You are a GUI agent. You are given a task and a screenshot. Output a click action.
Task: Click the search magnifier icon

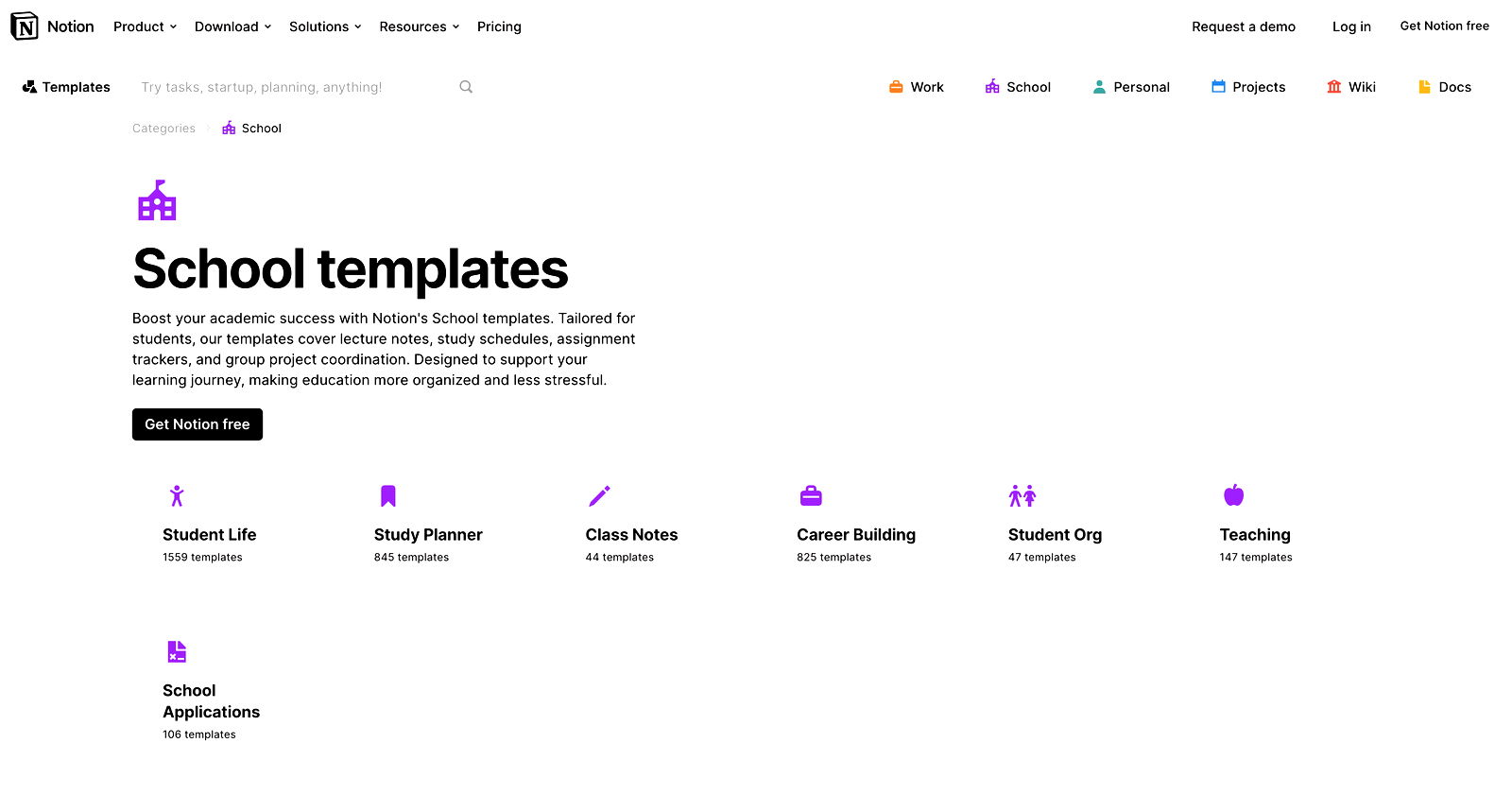pyautogui.click(x=466, y=87)
